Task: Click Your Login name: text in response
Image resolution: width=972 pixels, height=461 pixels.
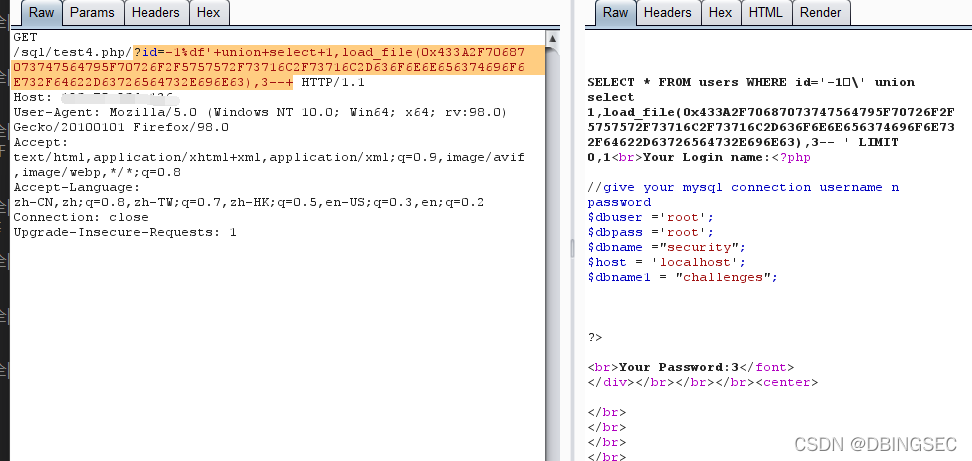Action: pyautogui.click(x=706, y=157)
